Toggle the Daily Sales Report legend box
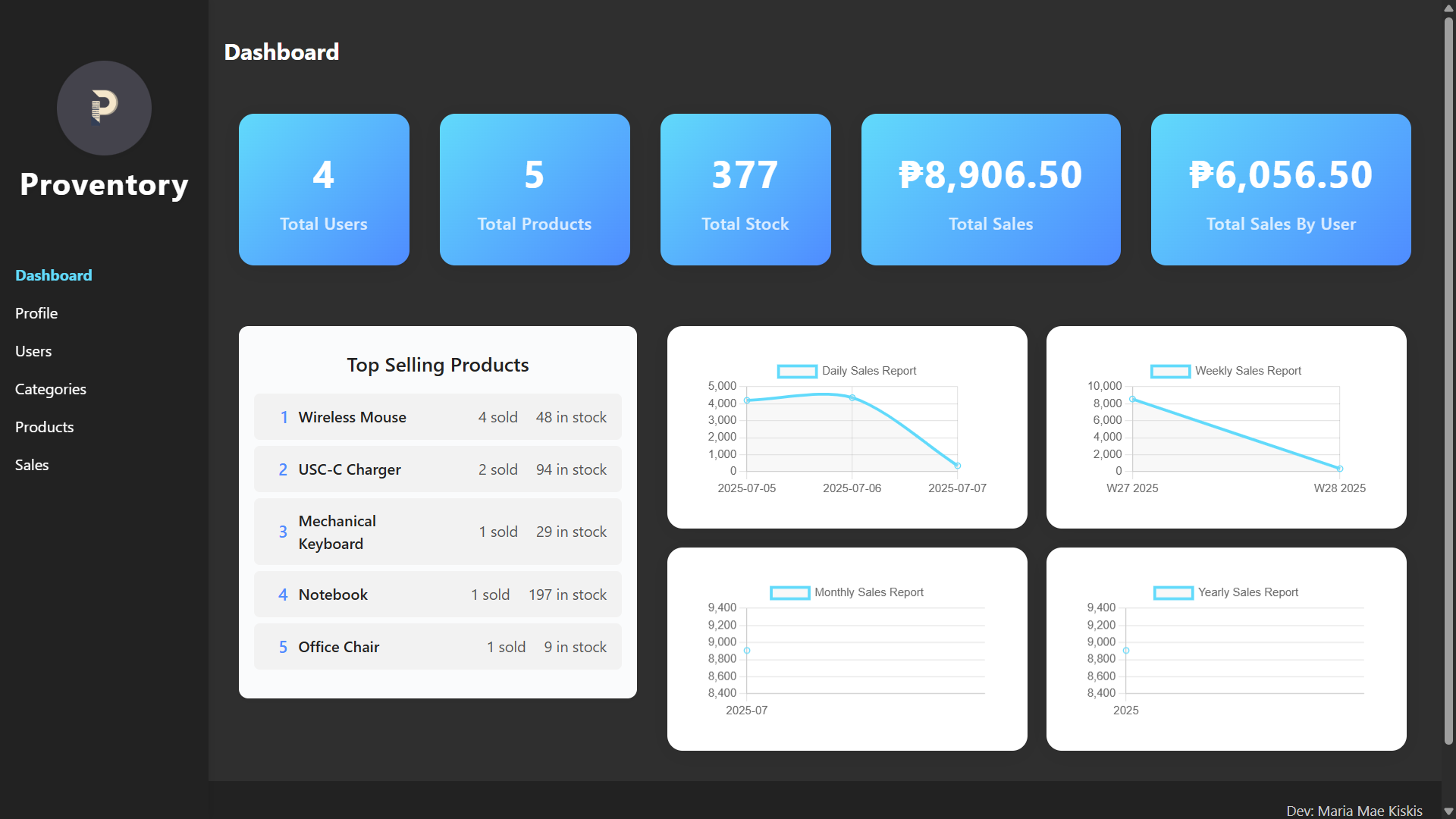1456x819 pixels. pos(797,371)
